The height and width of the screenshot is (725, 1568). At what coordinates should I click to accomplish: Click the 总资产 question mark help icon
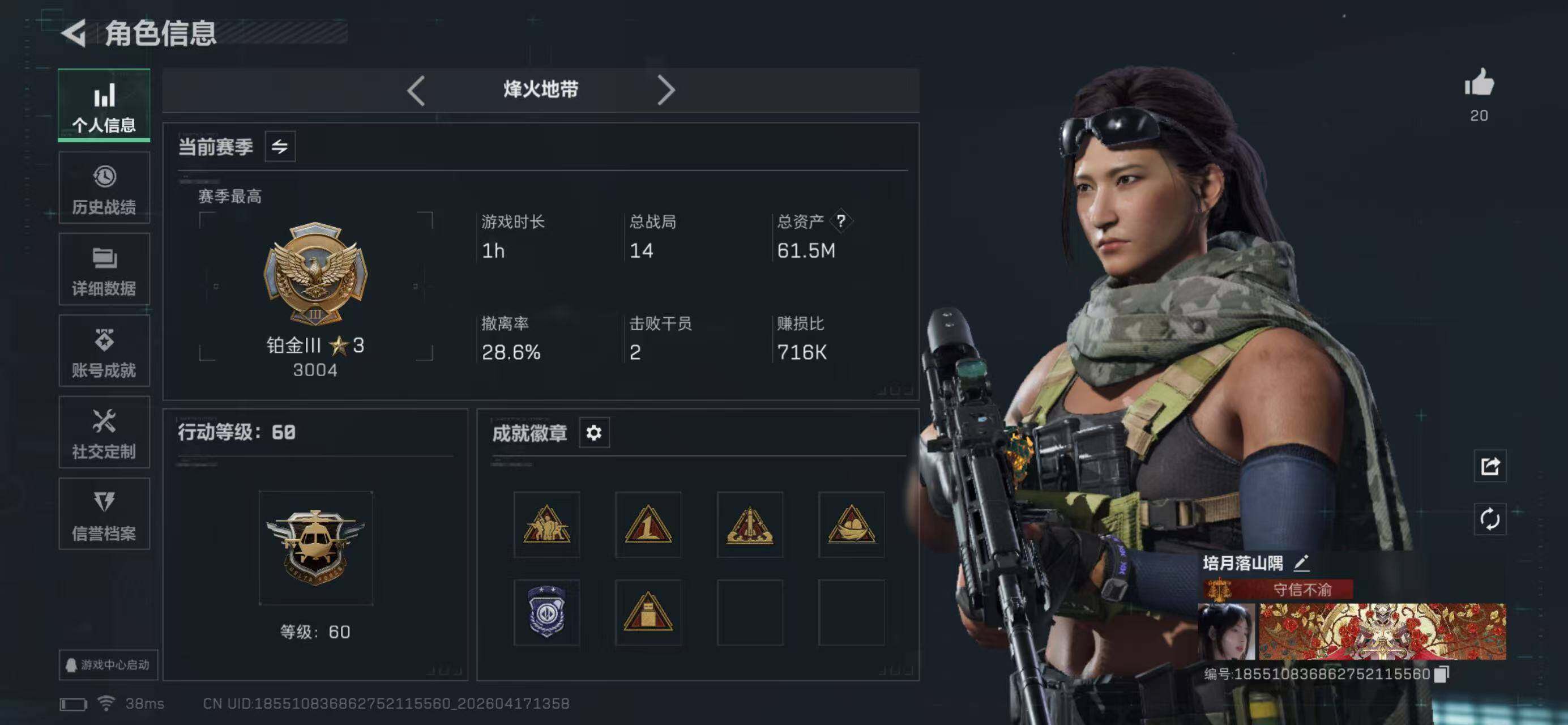840,221
